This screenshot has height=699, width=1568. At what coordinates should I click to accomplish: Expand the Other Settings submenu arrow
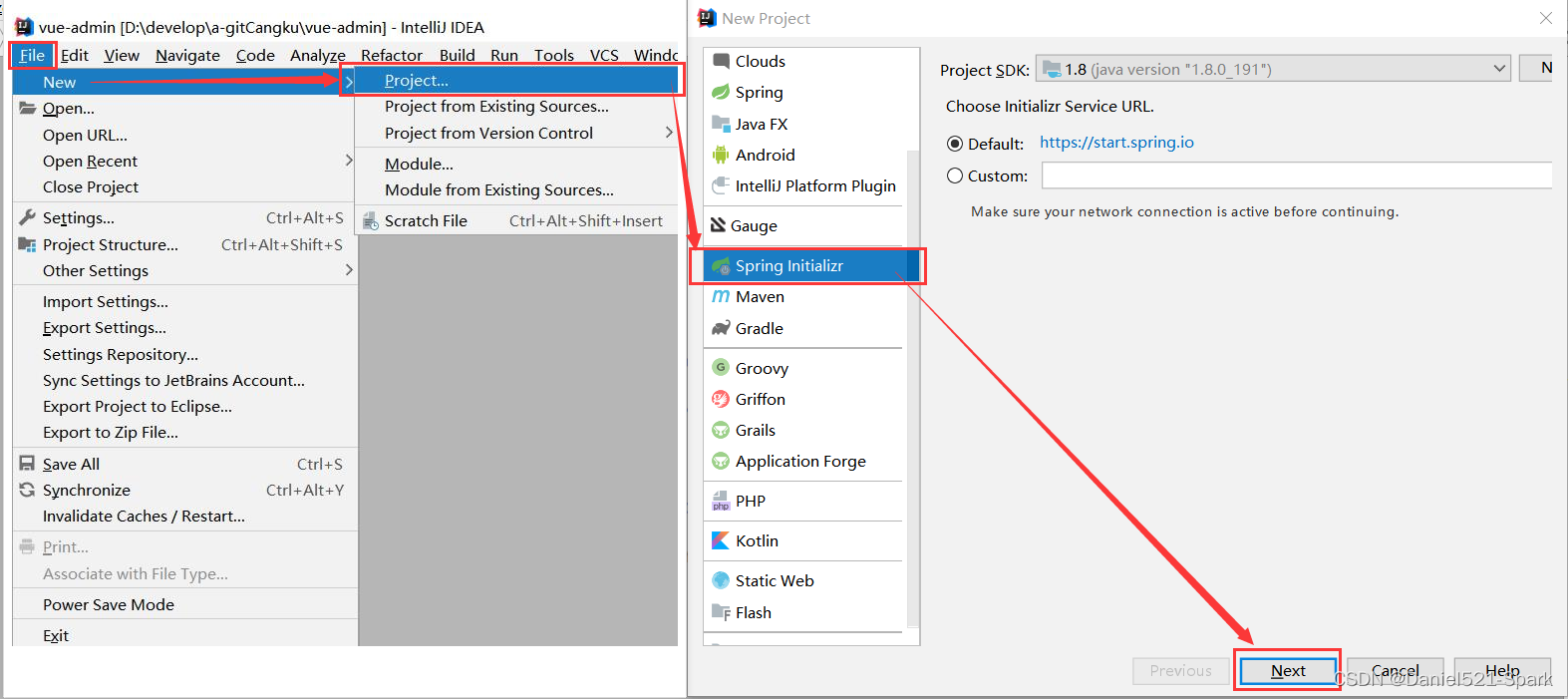coord(348,270)
